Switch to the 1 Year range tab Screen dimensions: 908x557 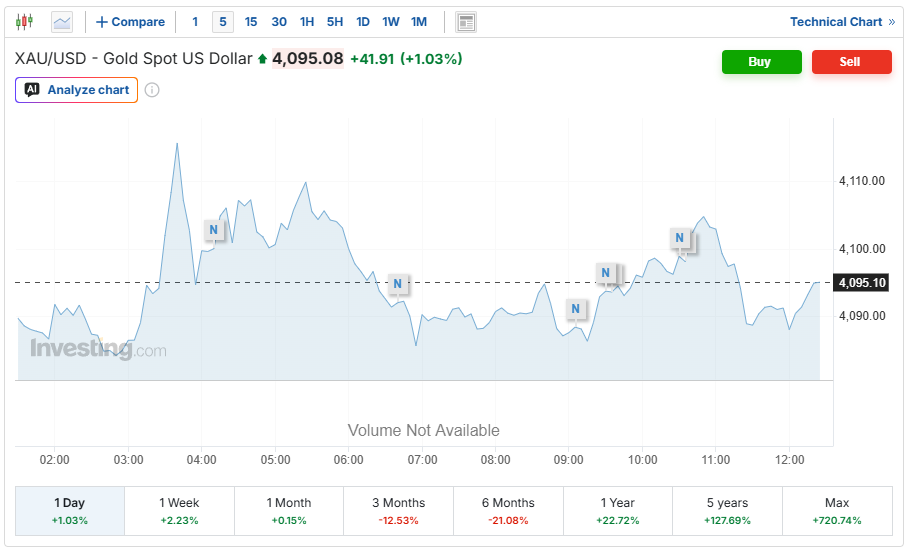pos(618,511)
